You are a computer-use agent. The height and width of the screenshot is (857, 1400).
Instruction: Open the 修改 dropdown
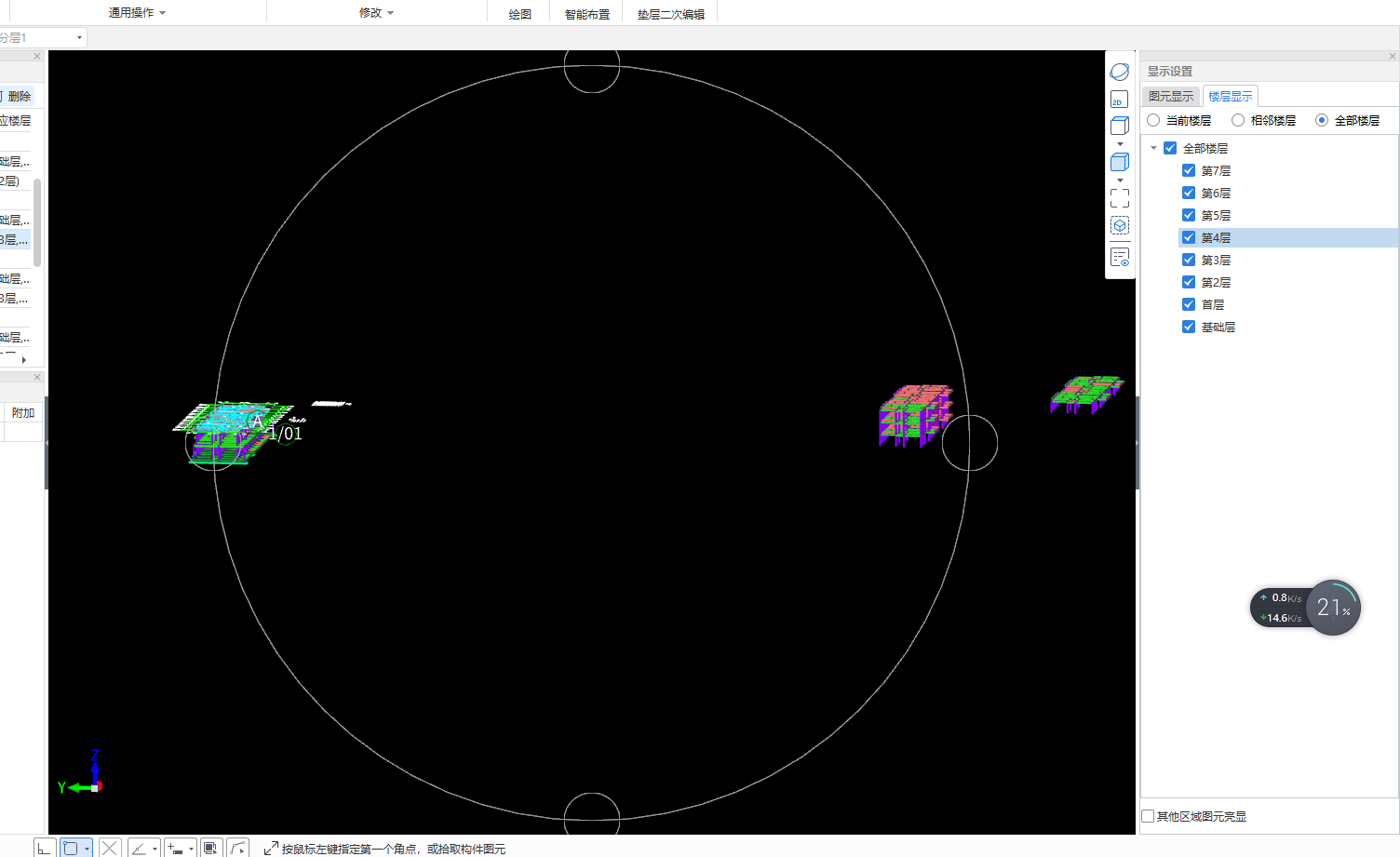[376, 13]
